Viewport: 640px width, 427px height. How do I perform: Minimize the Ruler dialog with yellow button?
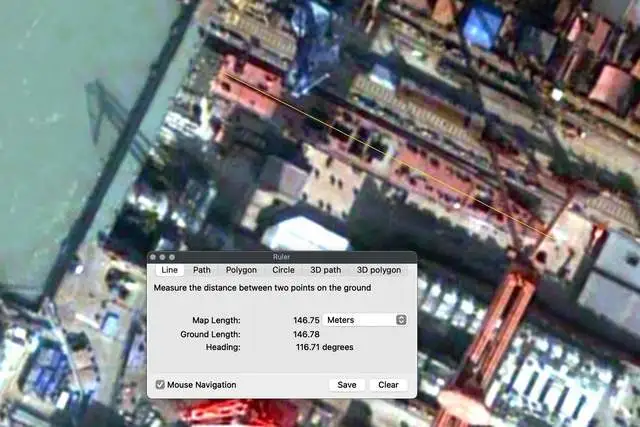161,257
